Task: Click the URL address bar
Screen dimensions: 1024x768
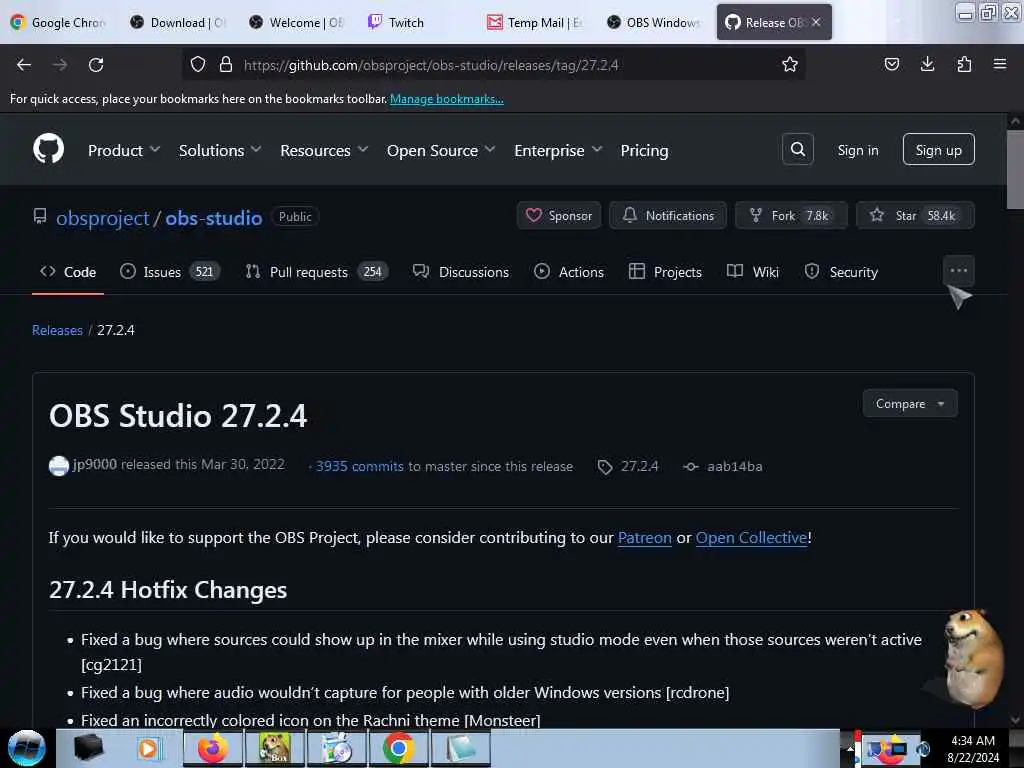Action: (x=494, y=65)
